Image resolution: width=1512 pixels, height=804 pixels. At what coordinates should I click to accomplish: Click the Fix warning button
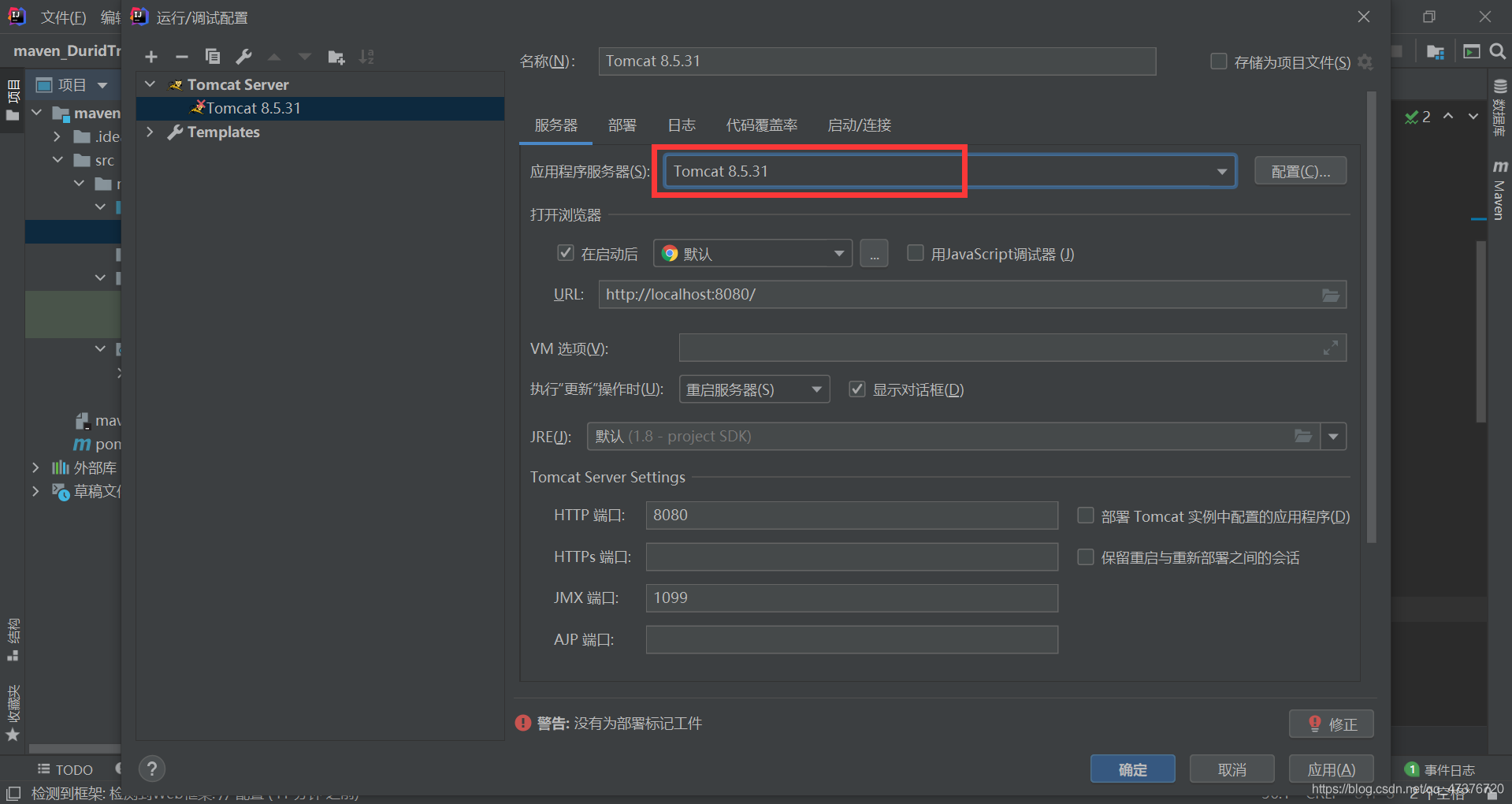(x=1332, y=724)
